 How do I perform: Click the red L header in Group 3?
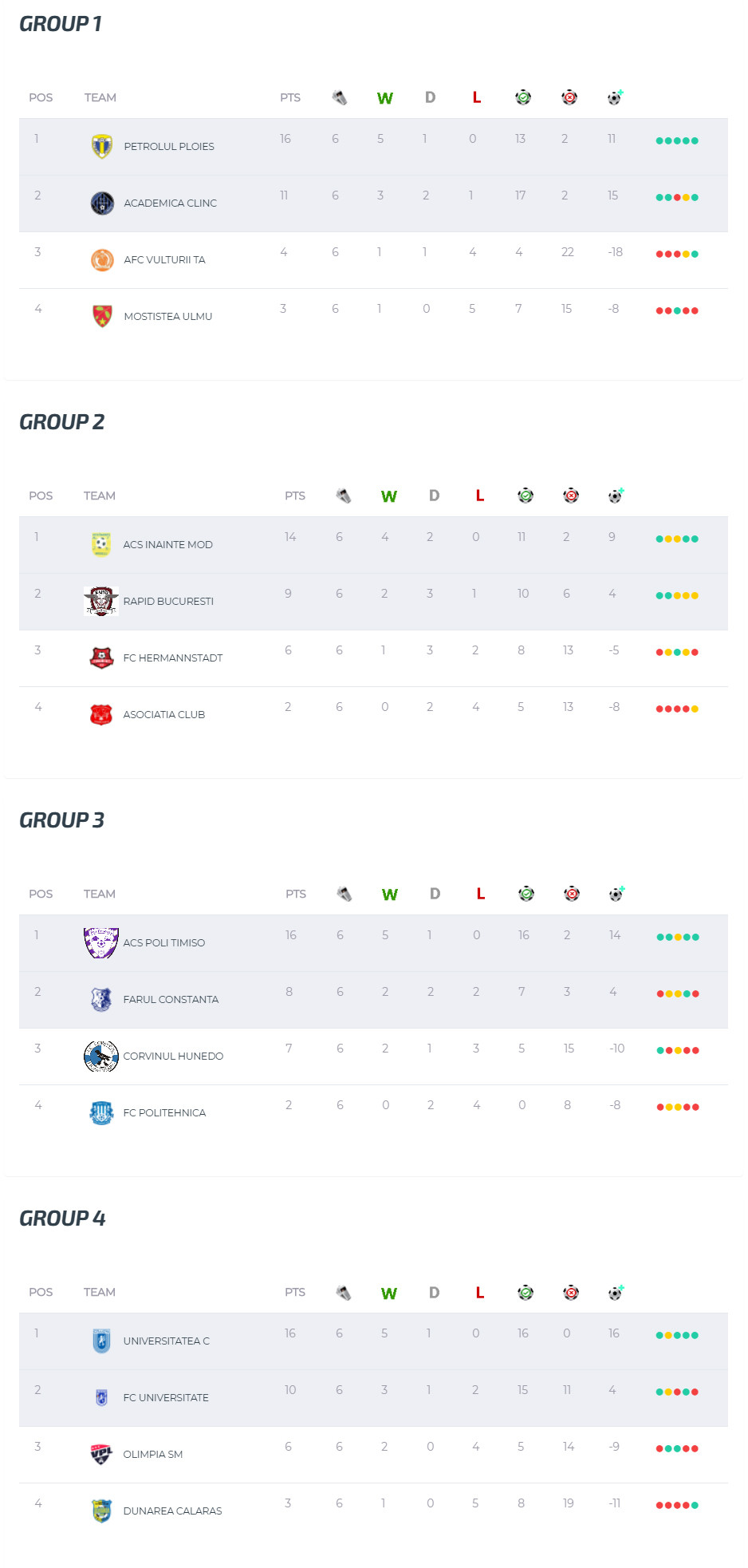pyautogui.click(x=481, y=894)
